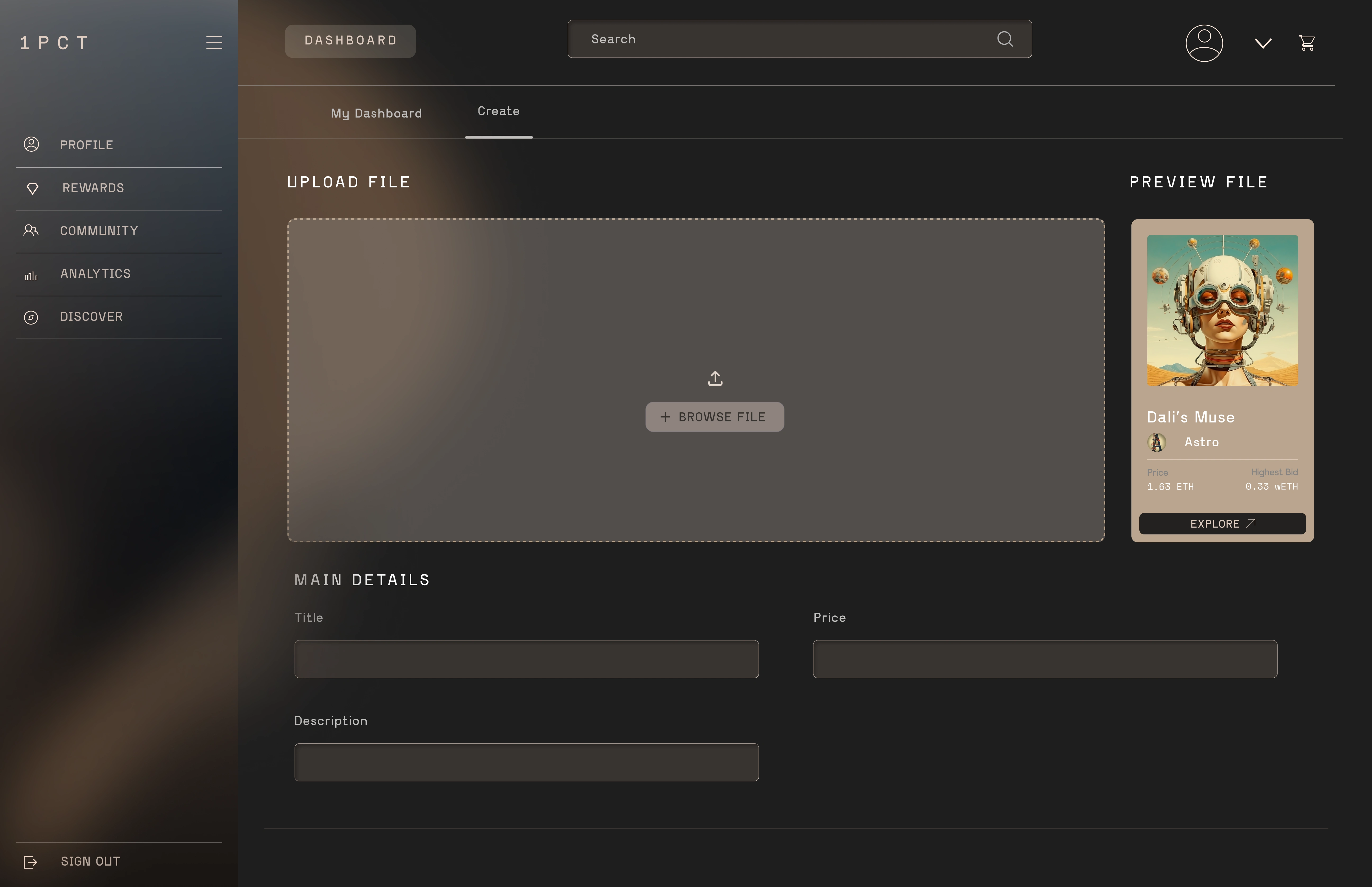Screen dimensions: 1372x887
Task: Click the Dashboard button in header
Action: pyautogui.click(x=350, y=41)
